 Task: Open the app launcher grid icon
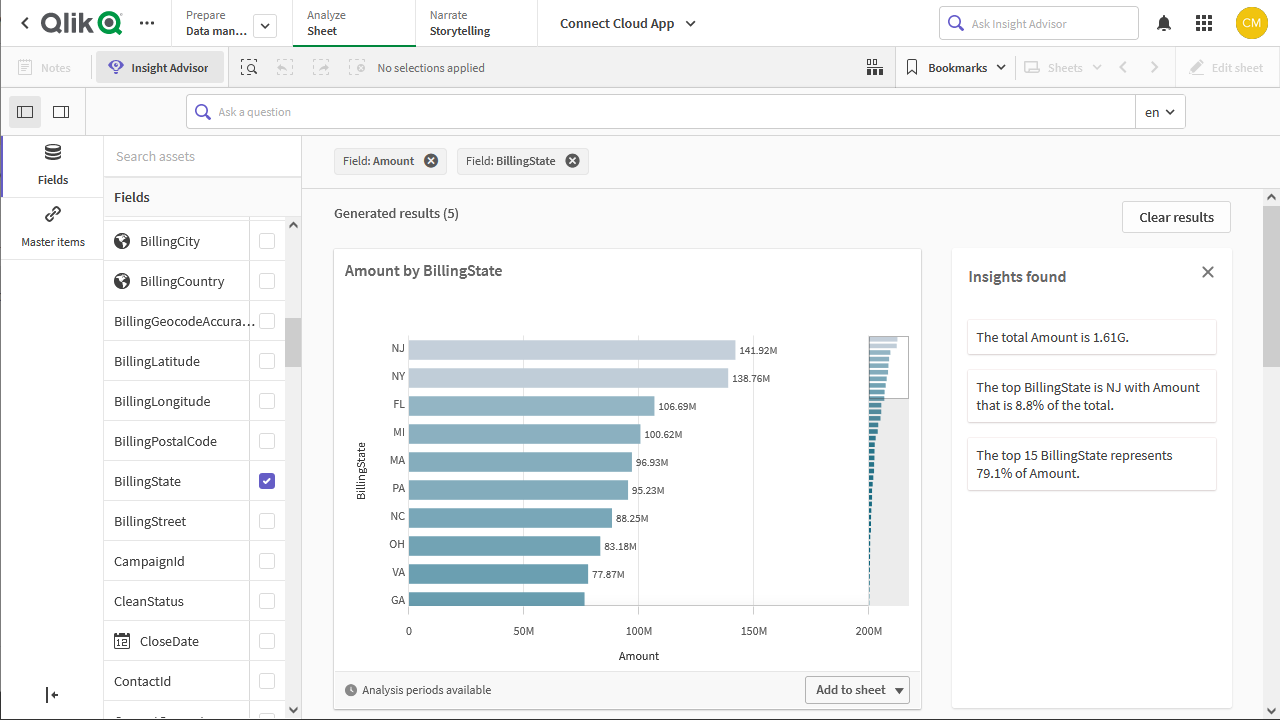coord(1204,23)
